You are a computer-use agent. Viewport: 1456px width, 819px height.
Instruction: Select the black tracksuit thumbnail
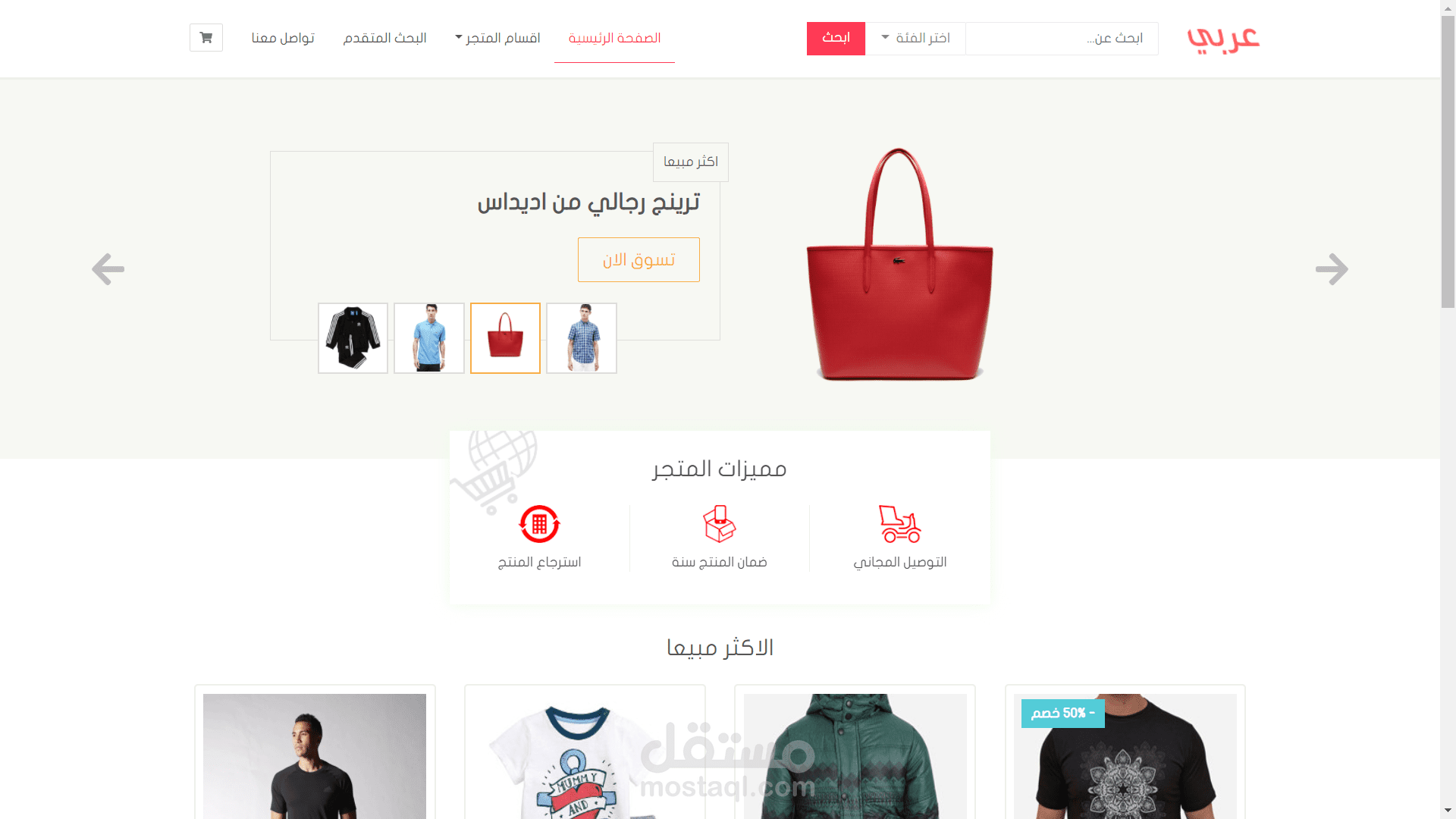point(353,338)
